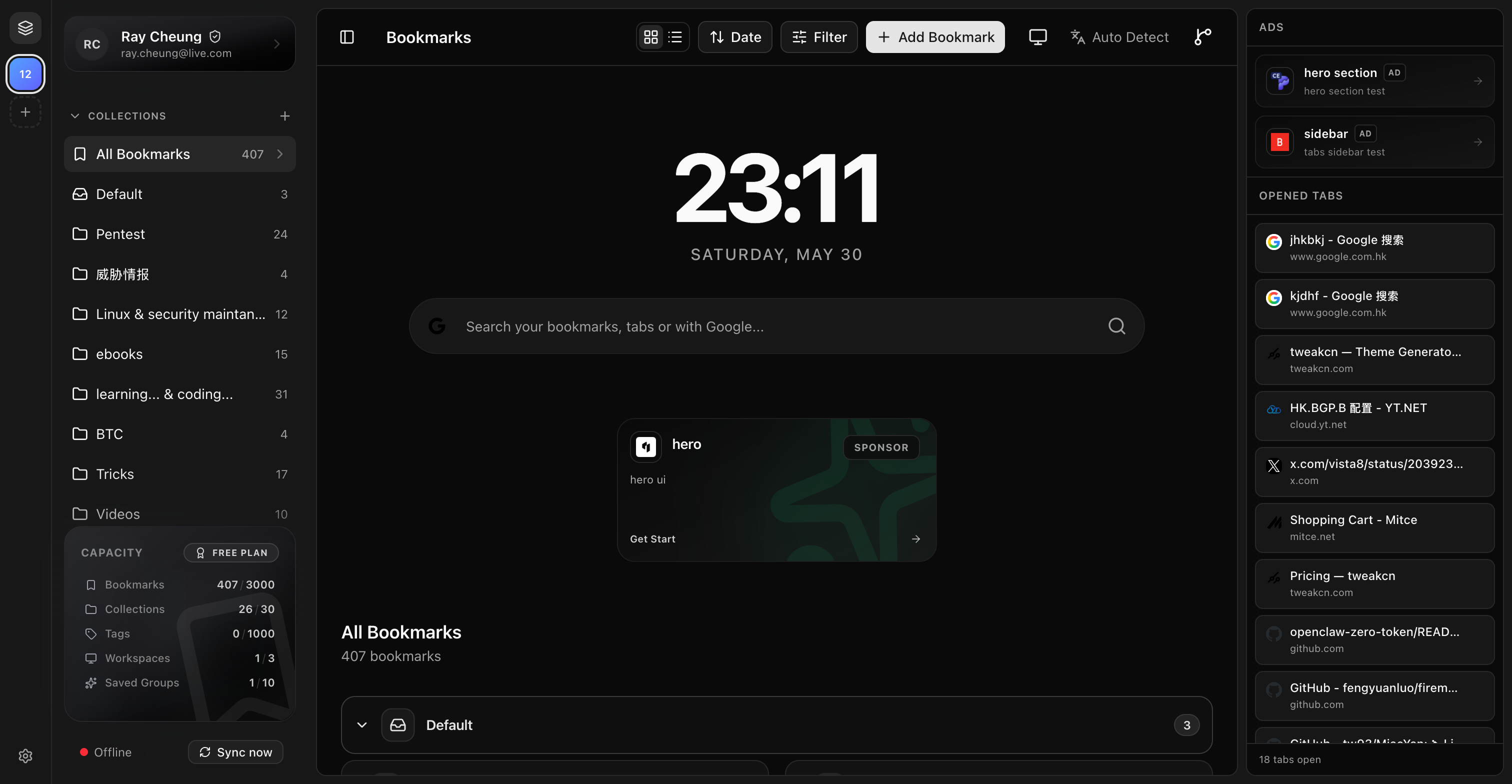The width and height of the screenshot is (1512, 784).
Task: Select the workspace tile numbered 12
Action: [x=25, y=74]
